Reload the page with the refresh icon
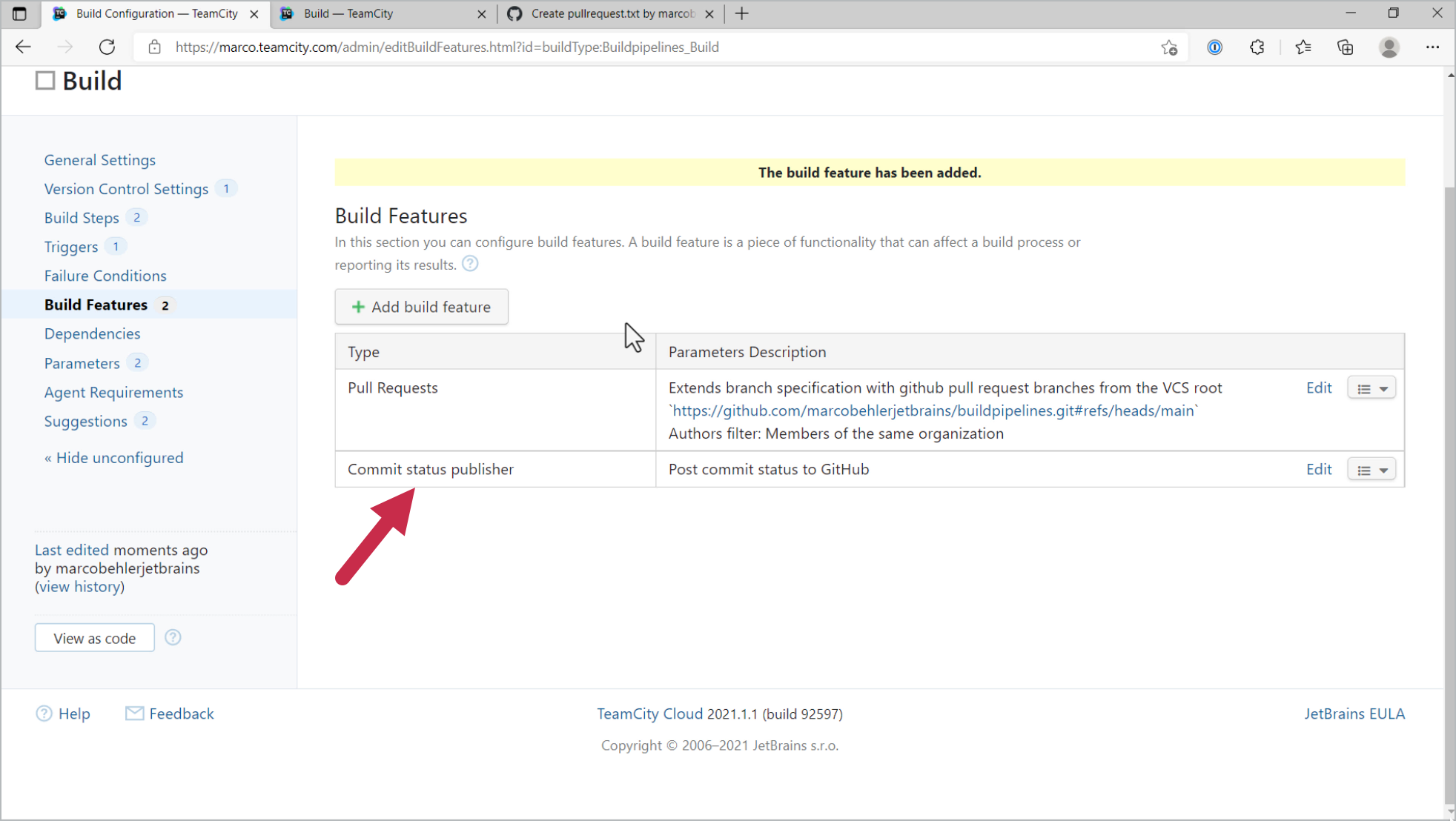The height and width of the screenshot is (821, 1456). point(107,47)
